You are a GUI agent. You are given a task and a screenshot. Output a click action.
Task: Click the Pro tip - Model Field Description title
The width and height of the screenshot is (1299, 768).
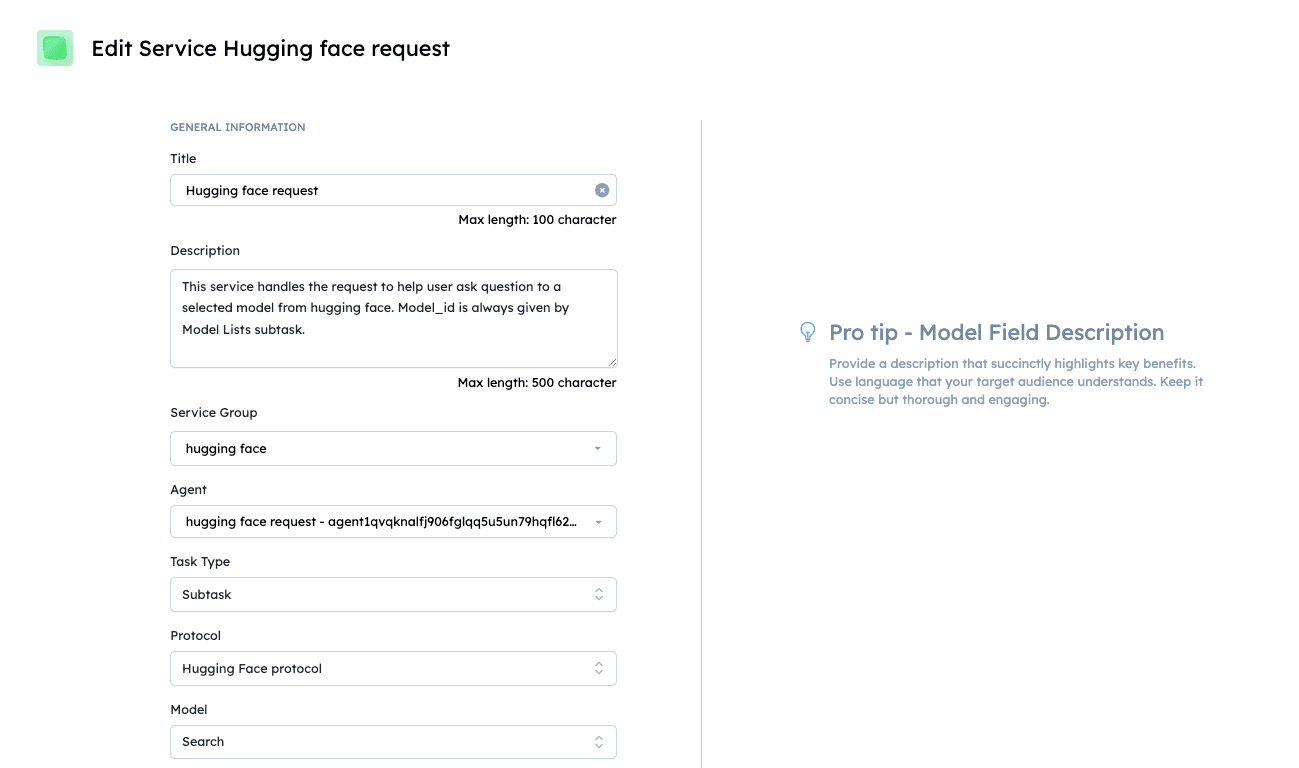[997, 333]
